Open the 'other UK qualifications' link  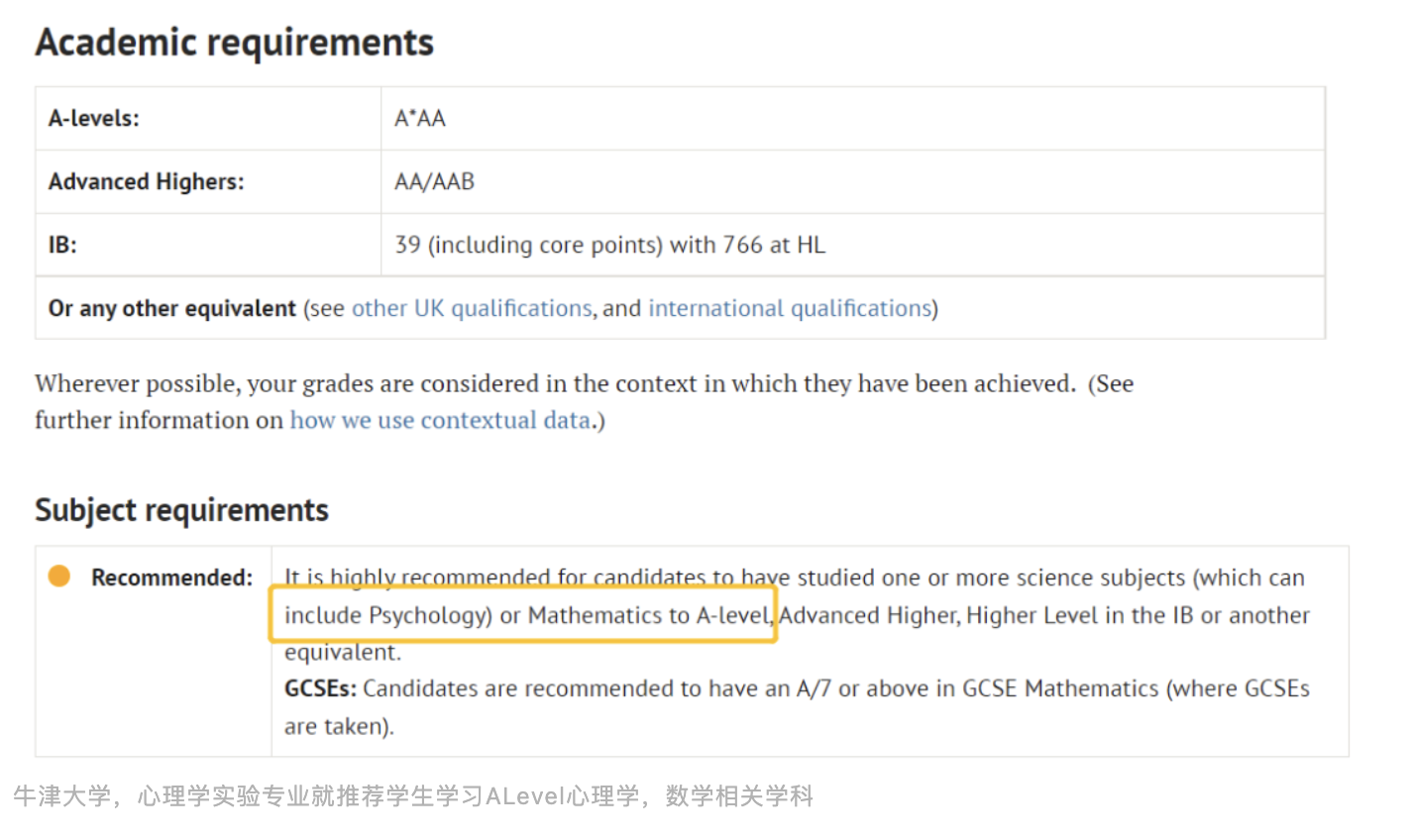[x=471, y=308]
